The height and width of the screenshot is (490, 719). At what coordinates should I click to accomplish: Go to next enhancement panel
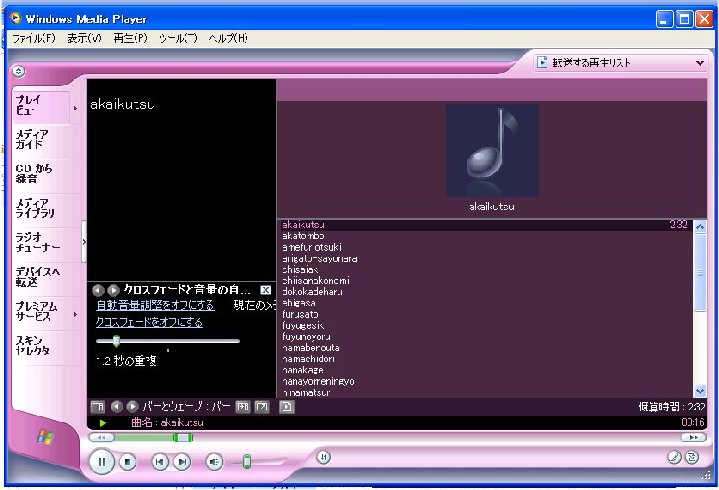113,290
